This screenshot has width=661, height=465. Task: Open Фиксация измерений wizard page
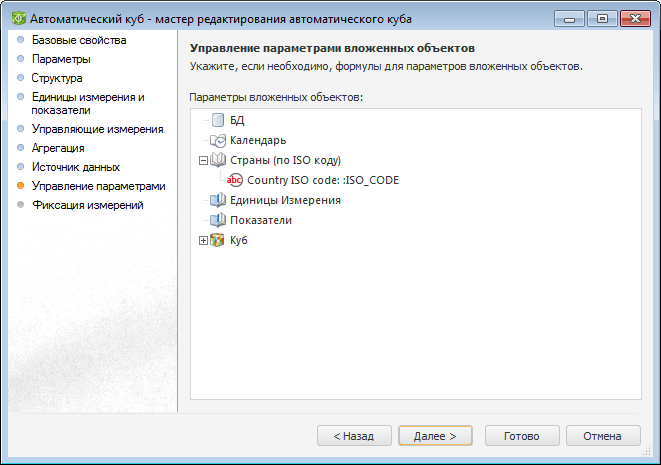88,205
